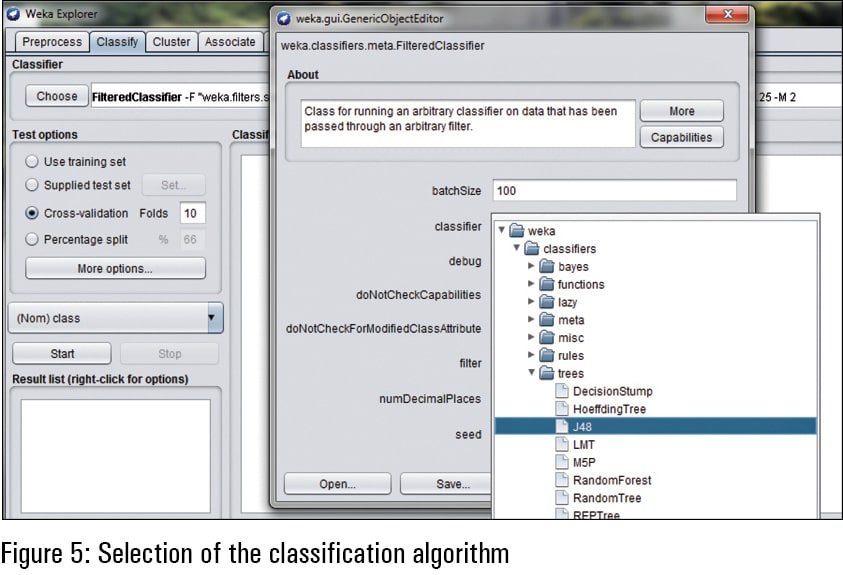
Task: Open the Preprocess tab
Action: coord(51,42)
